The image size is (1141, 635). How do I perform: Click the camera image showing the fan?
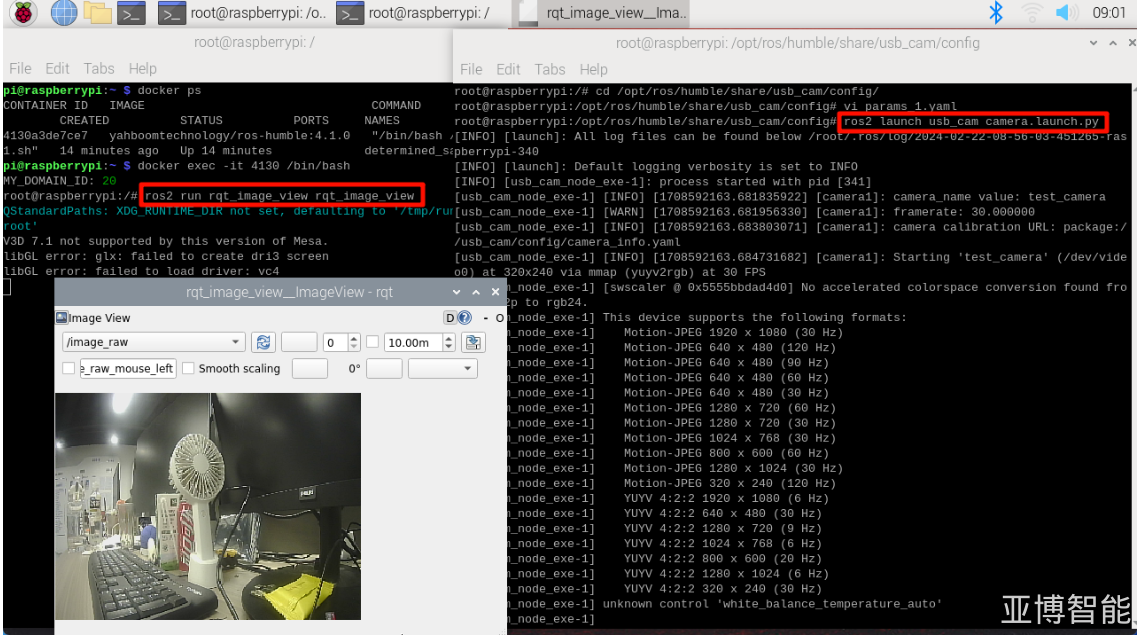tap(207, 506)
